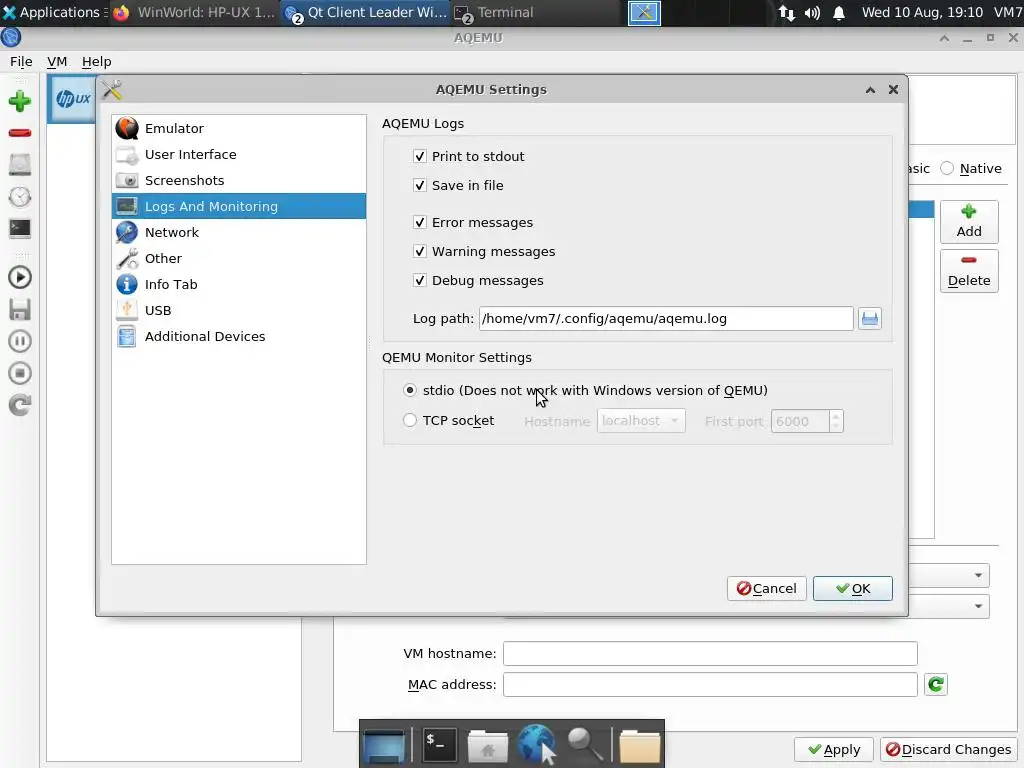The width and height of the screenshot is (1024, 768).
Task: Select Info Tab settings category
Action: tap(238, 284)
